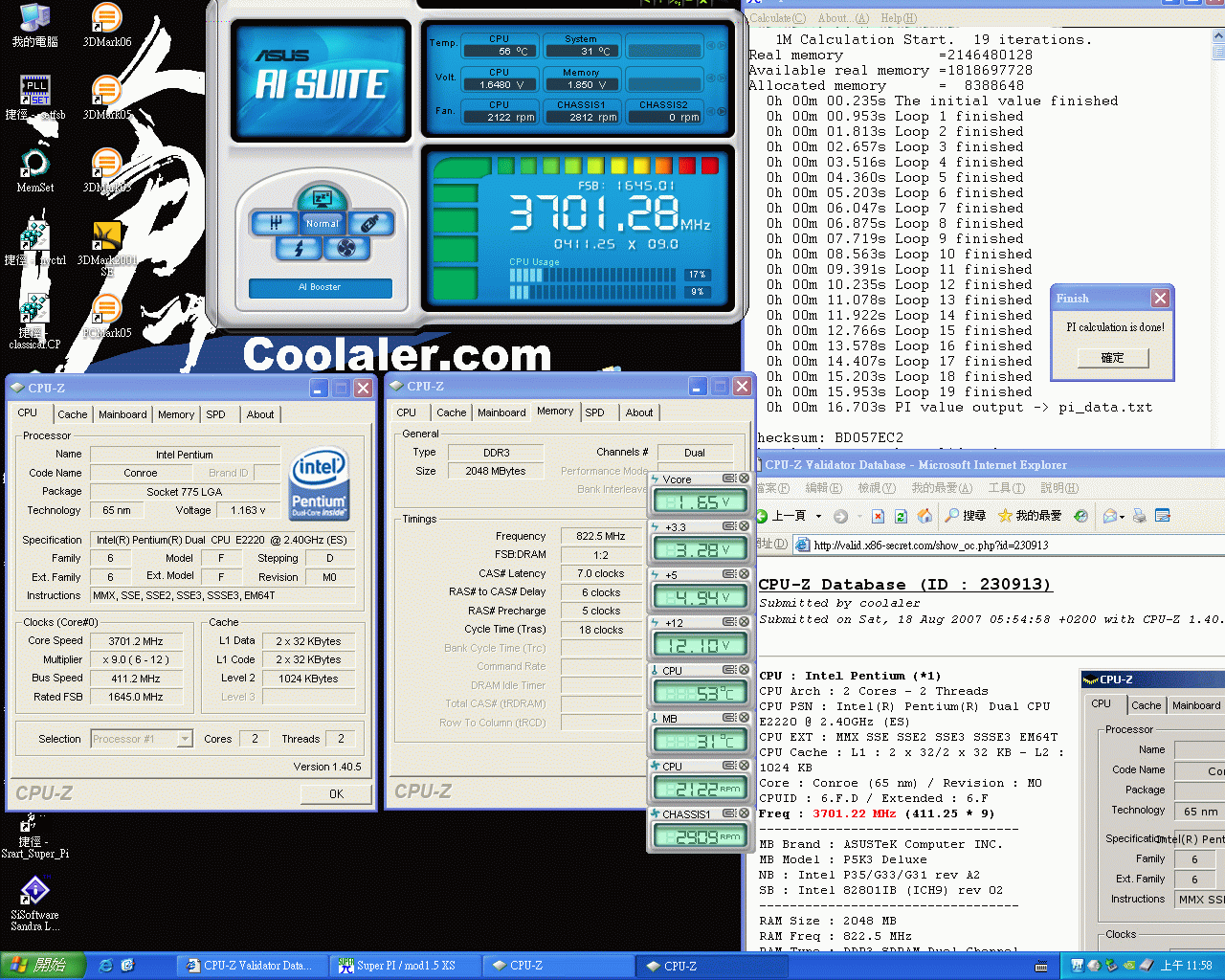Image resolution: width=1225 pixels, height=980 pixels.
Task: Open the Help menu in Super PI
Action: [x=898, y=18]
